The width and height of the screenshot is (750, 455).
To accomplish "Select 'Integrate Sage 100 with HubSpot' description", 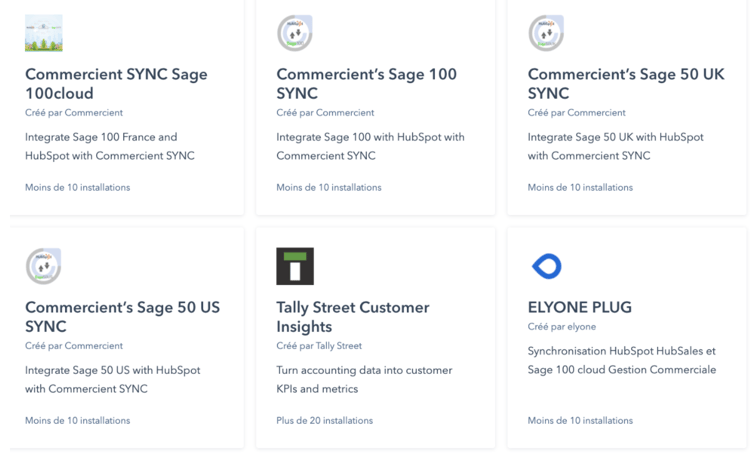I will [x=370, y=146].
